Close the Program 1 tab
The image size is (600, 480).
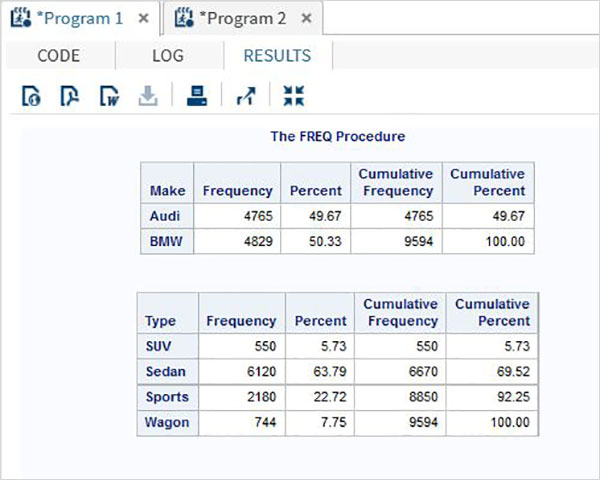pyautogui.click(x=144, y=18)
